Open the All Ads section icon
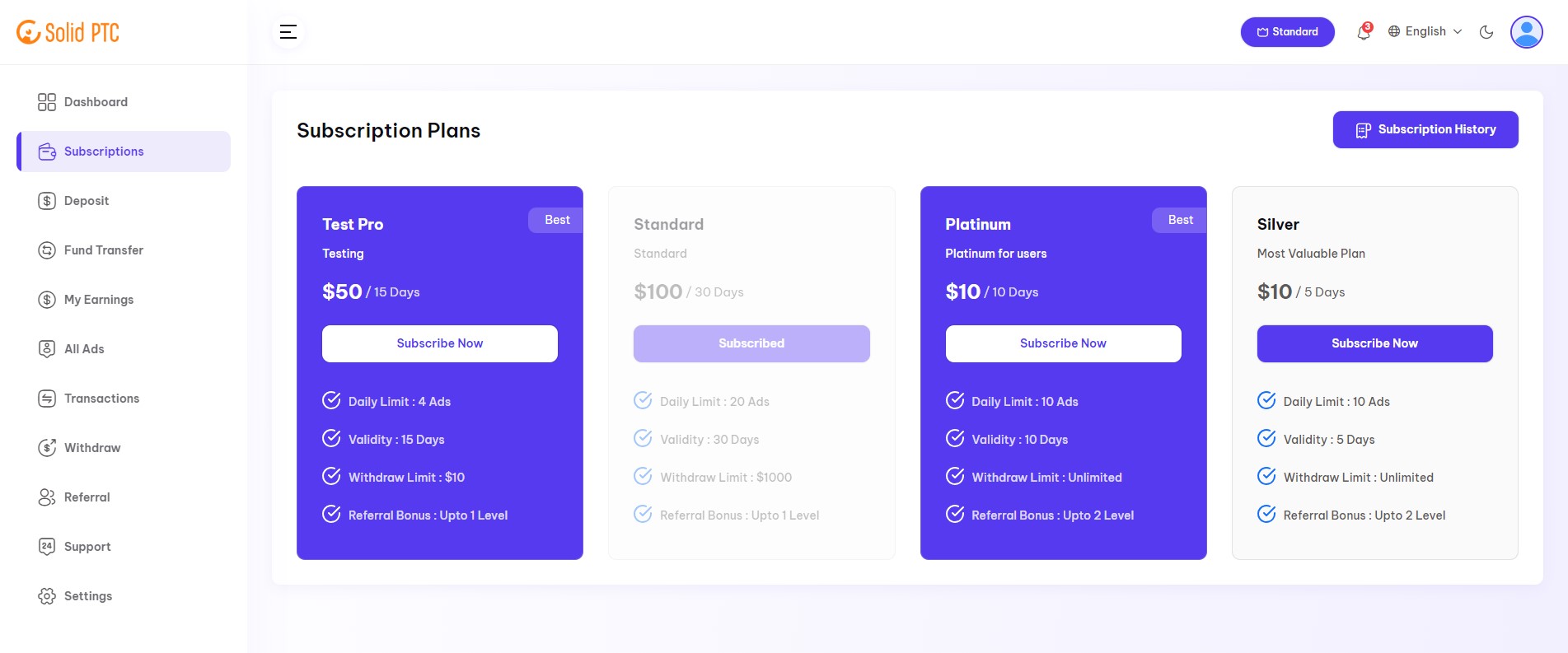 [x=47, y=348]
